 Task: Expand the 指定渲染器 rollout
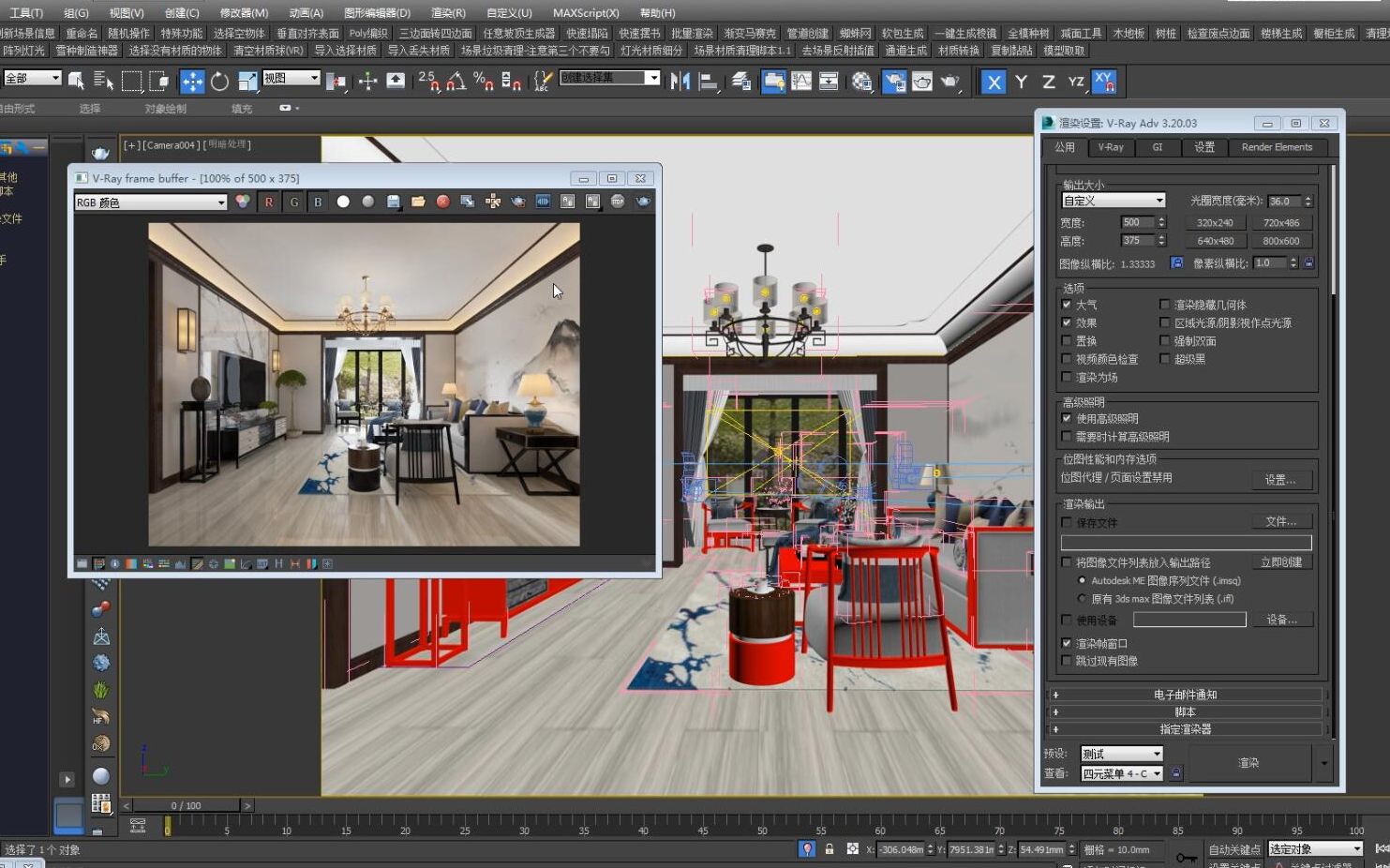1185,728
